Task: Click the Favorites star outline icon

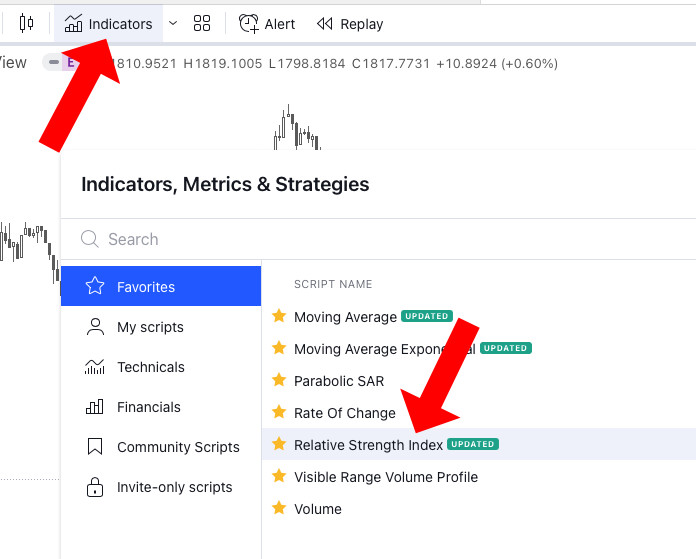Action: pyautogui.click(x=95, y=285)
